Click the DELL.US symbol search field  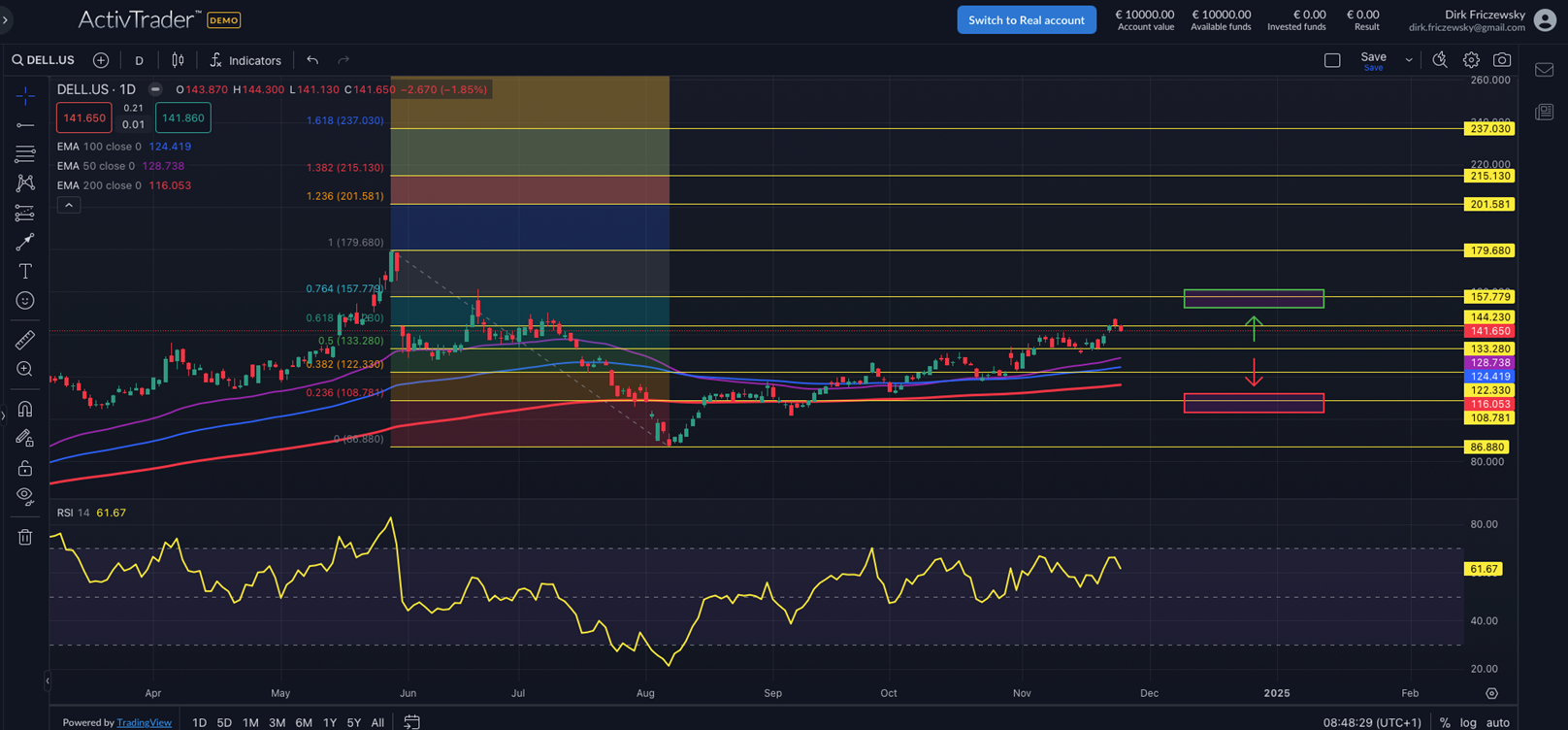(x=44, y=60)
